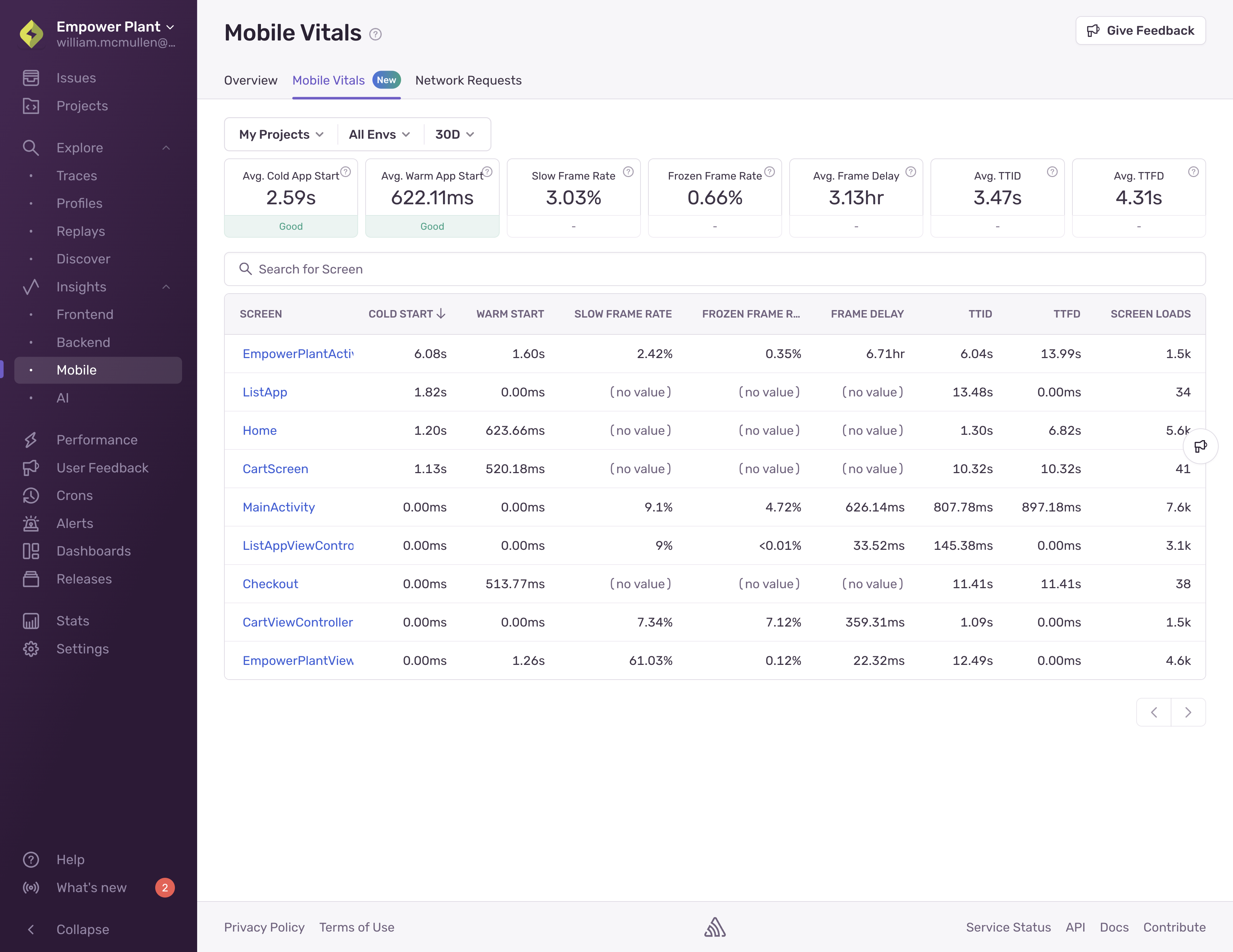Go to the previous results page

1154,713
